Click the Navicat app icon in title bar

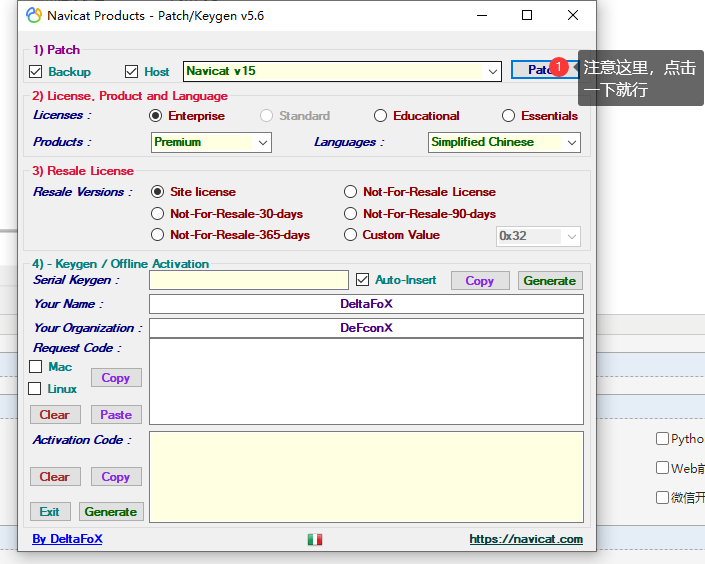coord(34,15)
